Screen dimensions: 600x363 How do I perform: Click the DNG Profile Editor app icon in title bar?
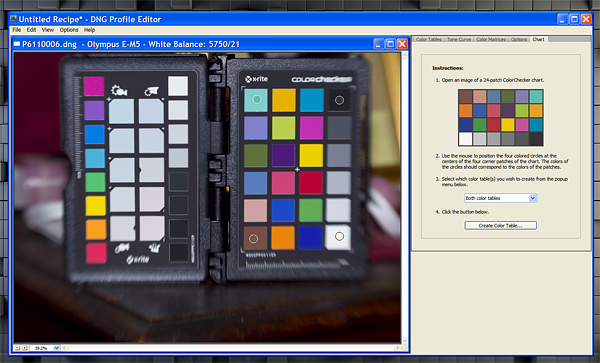14,19
